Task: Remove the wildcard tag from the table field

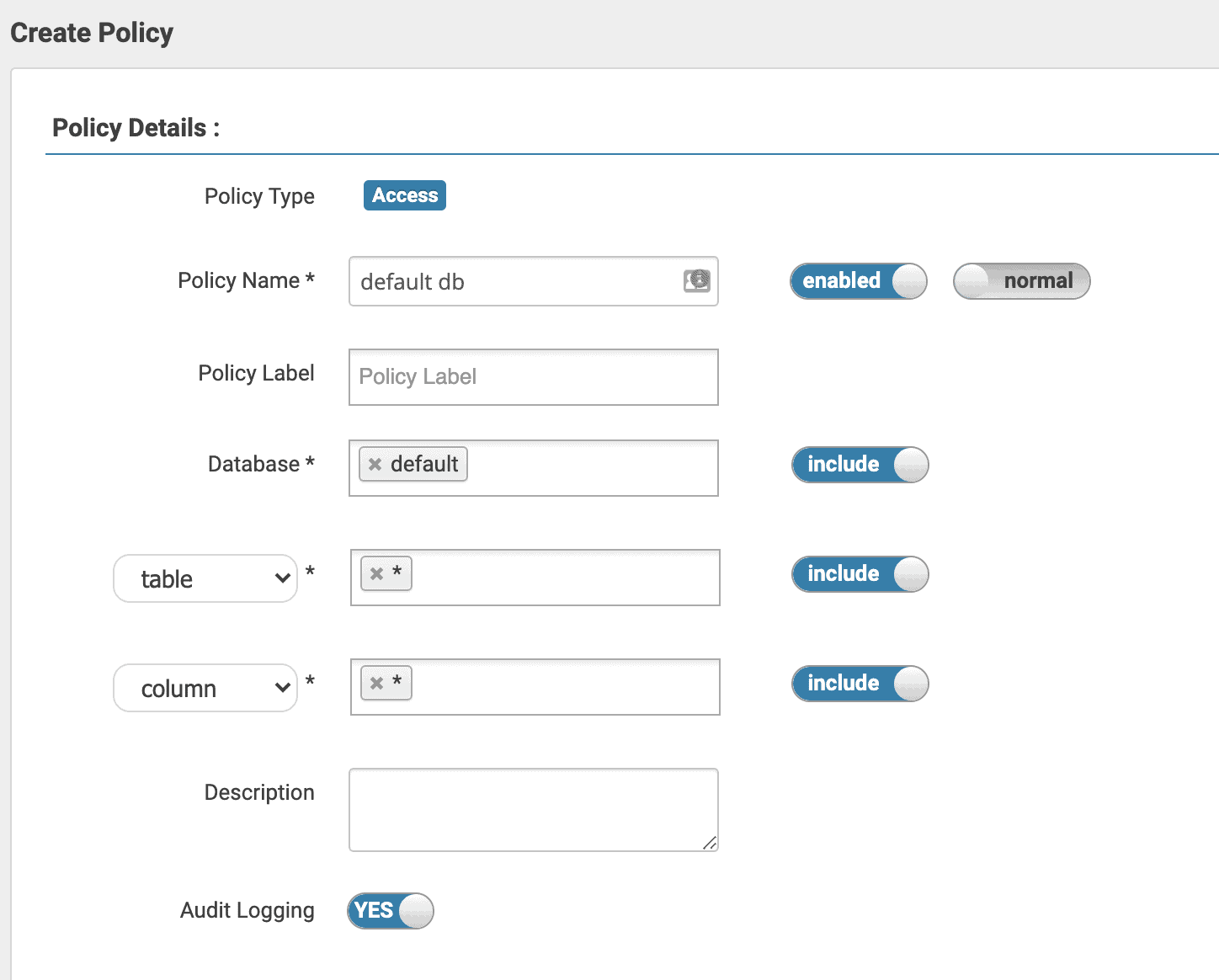Action: pos(376,573)
